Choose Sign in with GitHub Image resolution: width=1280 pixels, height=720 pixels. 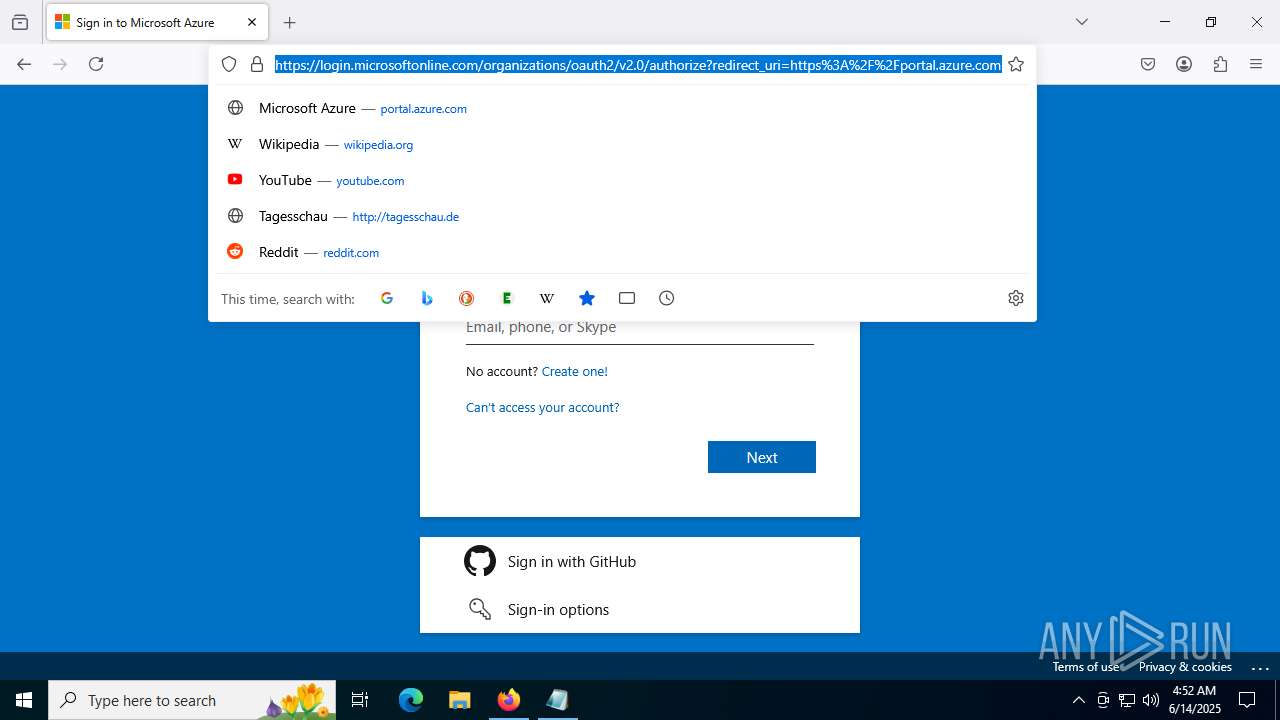(x=640, y=562)
